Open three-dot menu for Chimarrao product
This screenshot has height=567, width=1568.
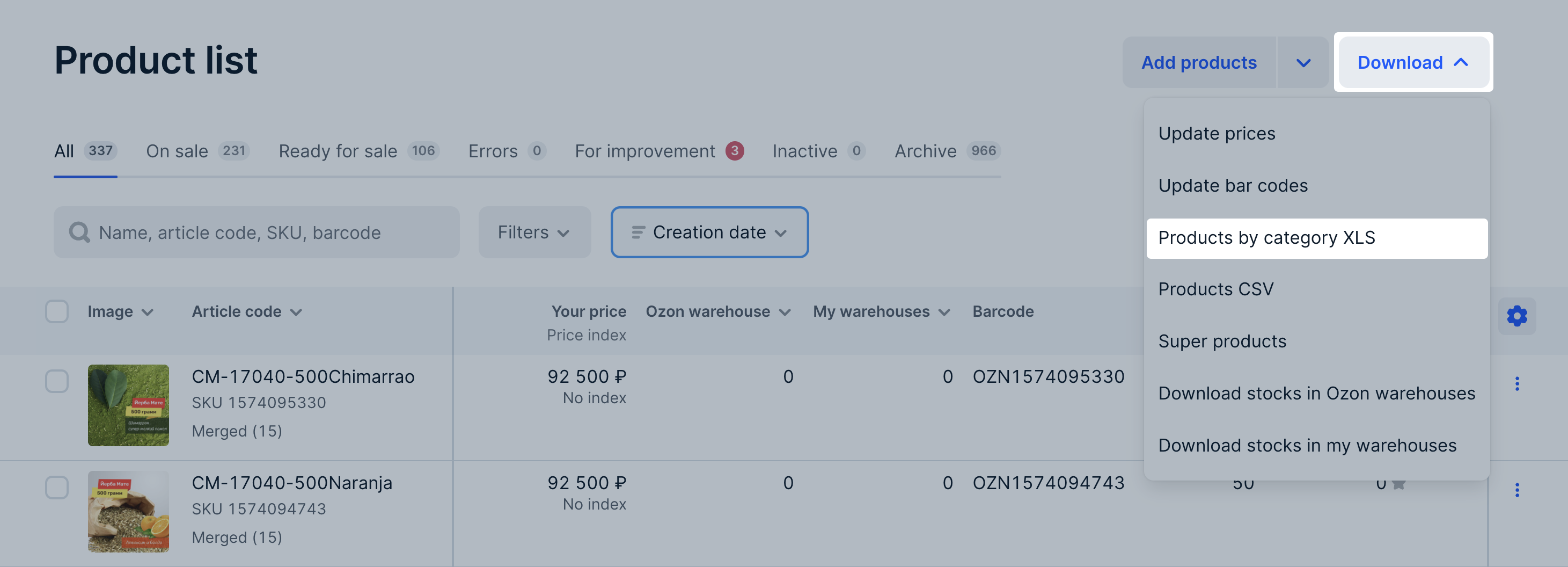(1517, 384)
